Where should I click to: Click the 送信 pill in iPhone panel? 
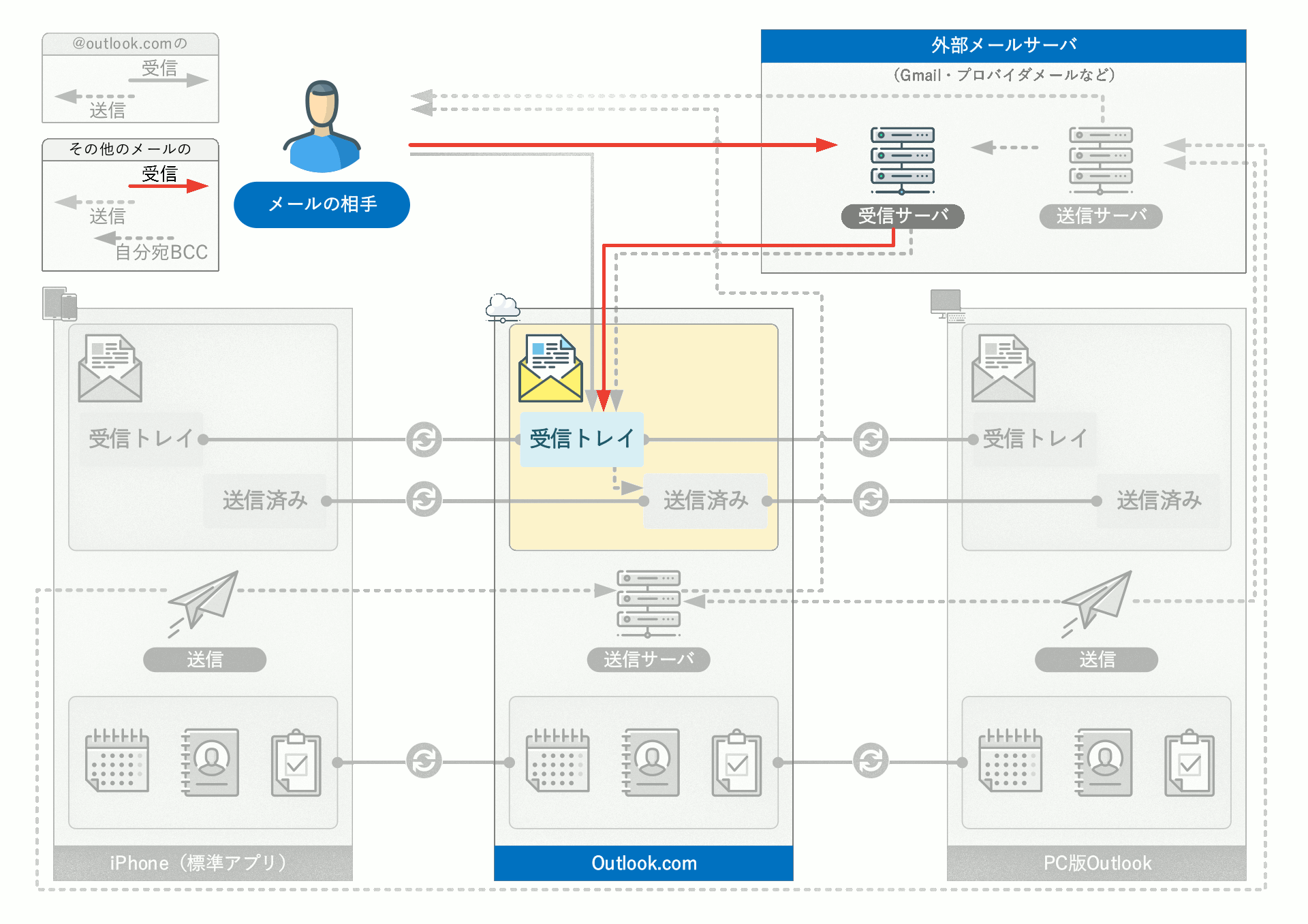tap(204, 659)
